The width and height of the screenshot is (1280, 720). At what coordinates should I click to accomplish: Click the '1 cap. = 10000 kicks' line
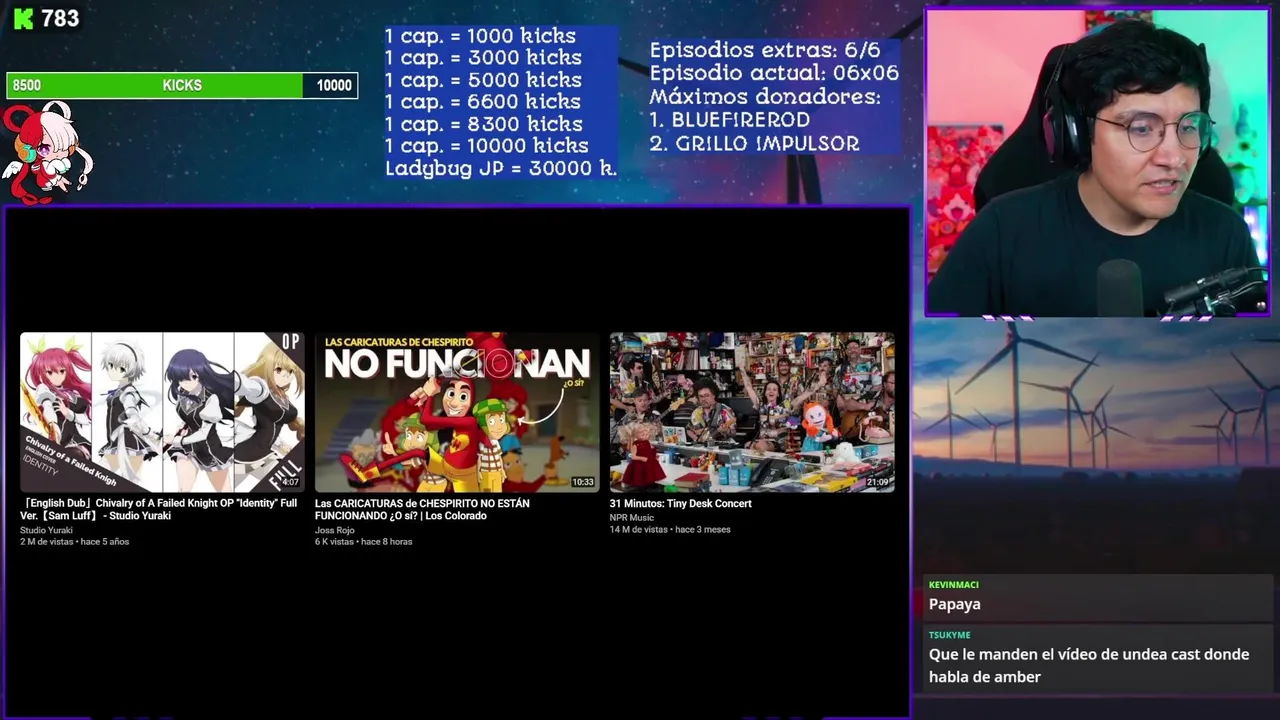point(487,146)
